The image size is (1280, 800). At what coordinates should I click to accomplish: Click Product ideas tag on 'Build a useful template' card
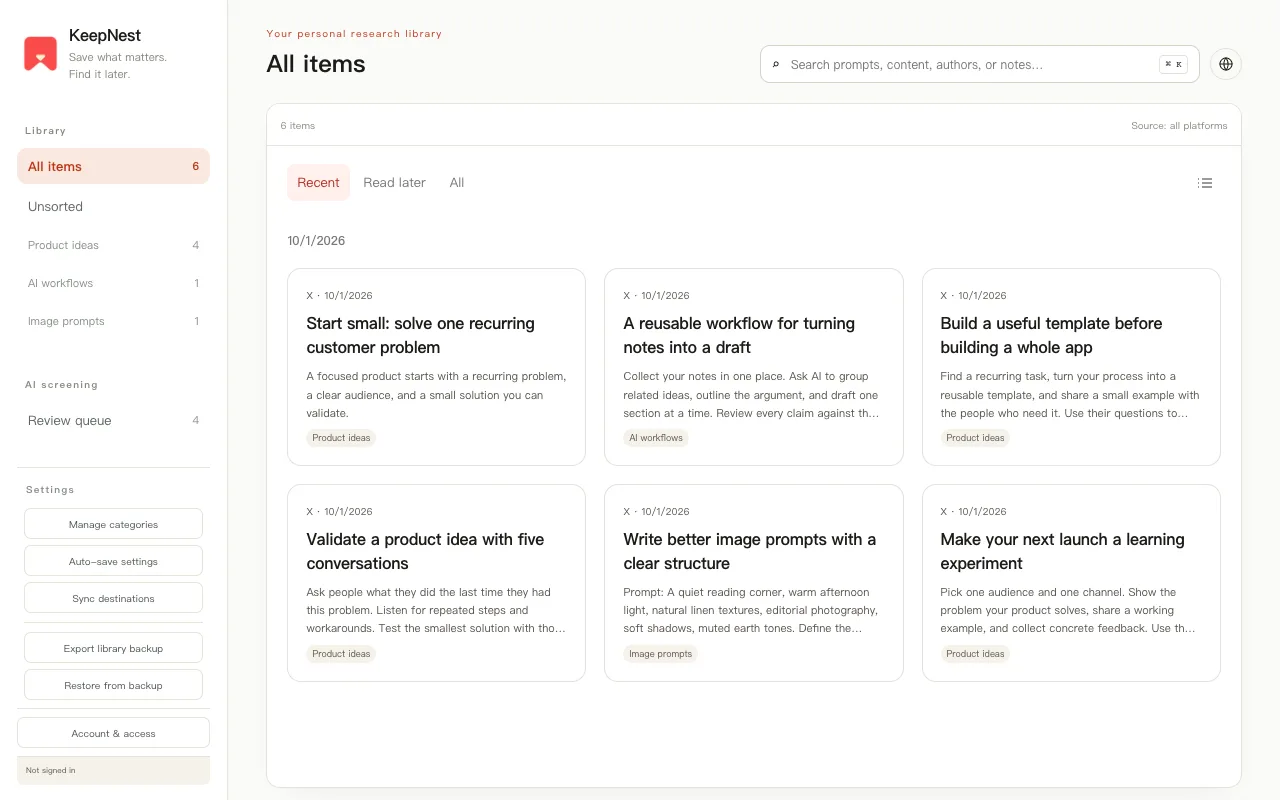(x=975, y=438)
